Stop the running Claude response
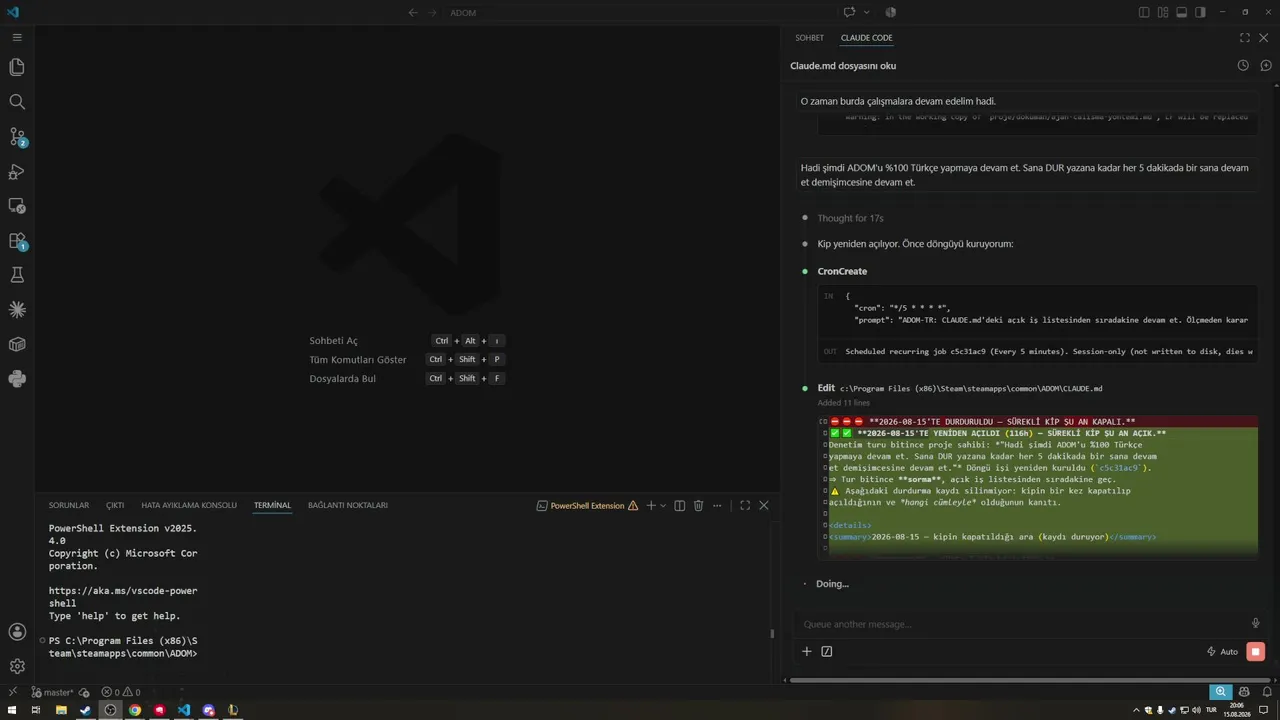This screenshot has height=720, width=1280. 1256,651
